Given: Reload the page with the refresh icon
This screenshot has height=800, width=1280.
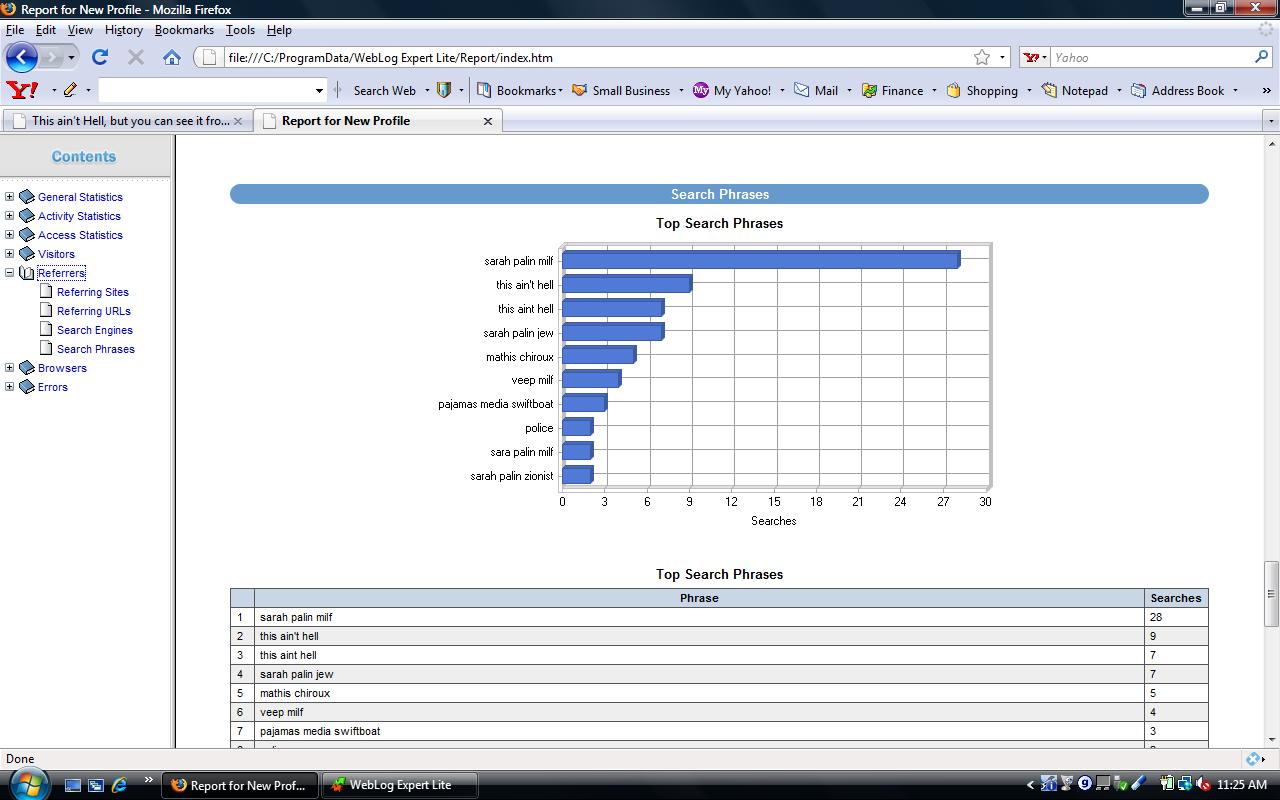Looking at the screenshot, I should pos(100,57).
